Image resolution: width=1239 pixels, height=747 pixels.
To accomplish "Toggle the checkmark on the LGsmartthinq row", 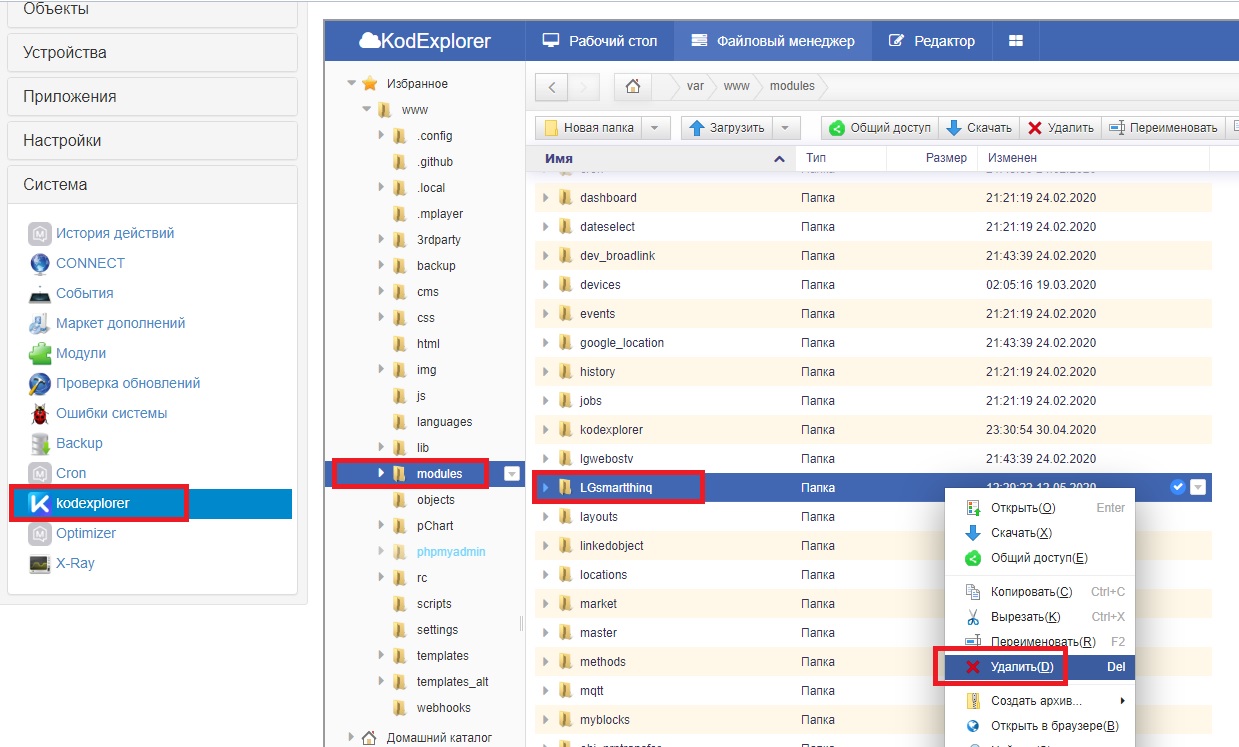I will [1177, 487].
